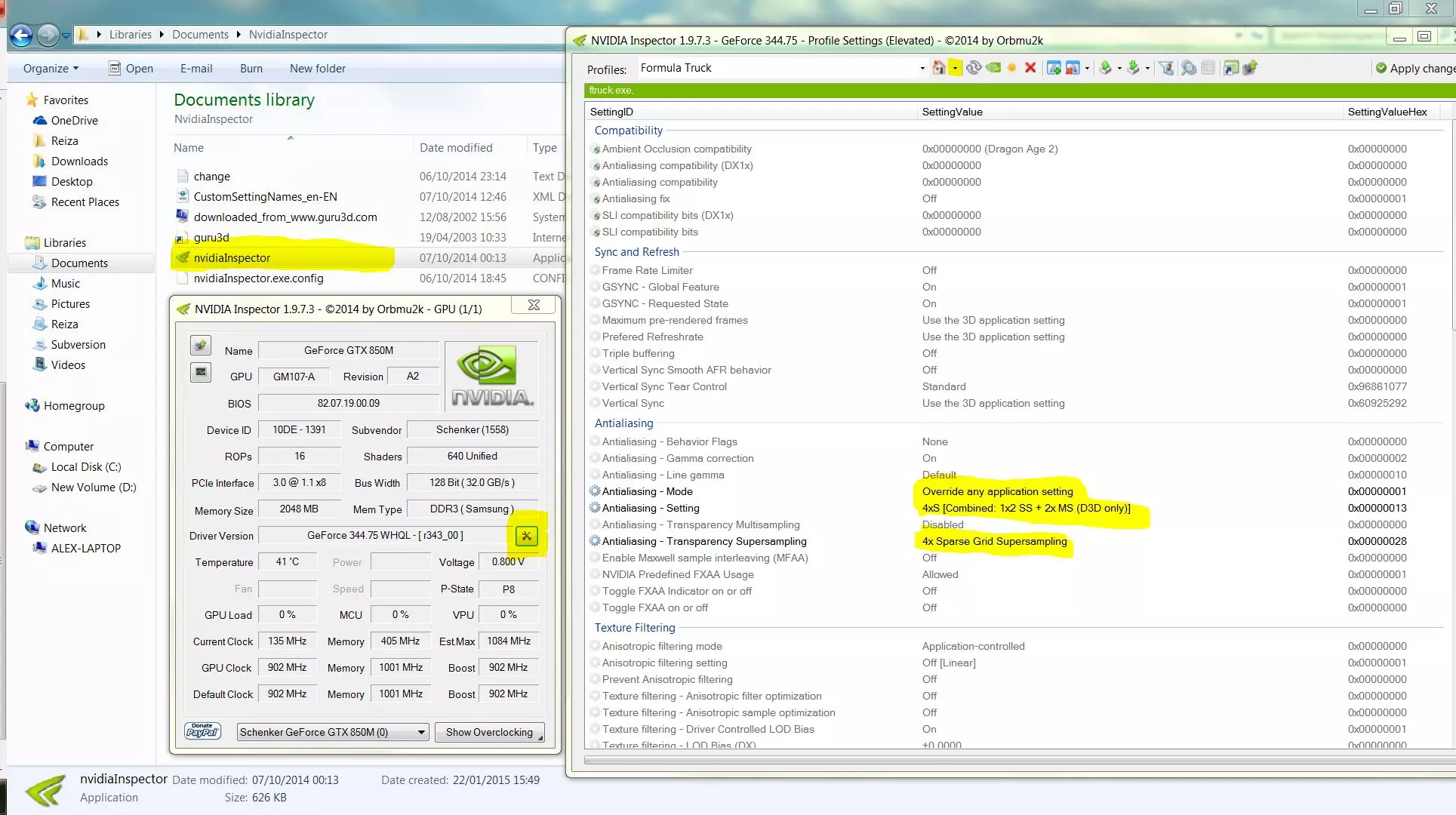This screenshot has width=1456, height=815.
Task: Click the home profile icon in Profile Settings
Action: (938, 68)
